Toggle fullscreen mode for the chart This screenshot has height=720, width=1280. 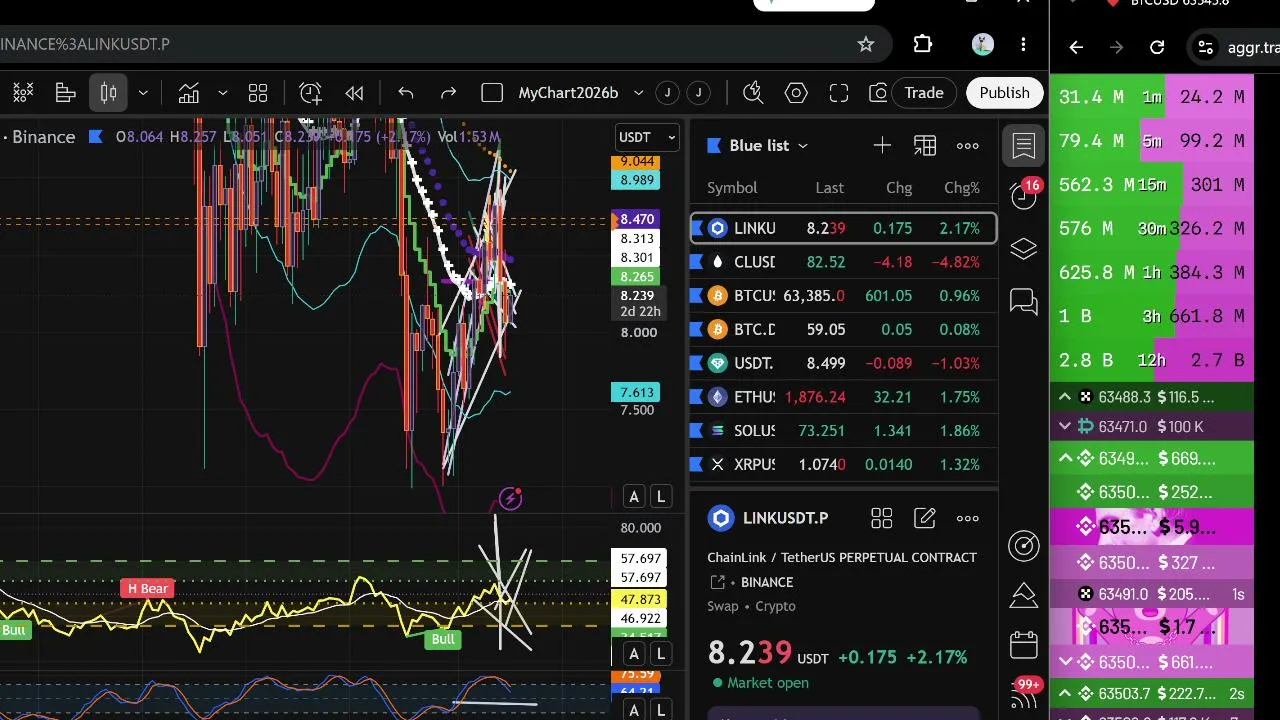[x=839, y=93]
